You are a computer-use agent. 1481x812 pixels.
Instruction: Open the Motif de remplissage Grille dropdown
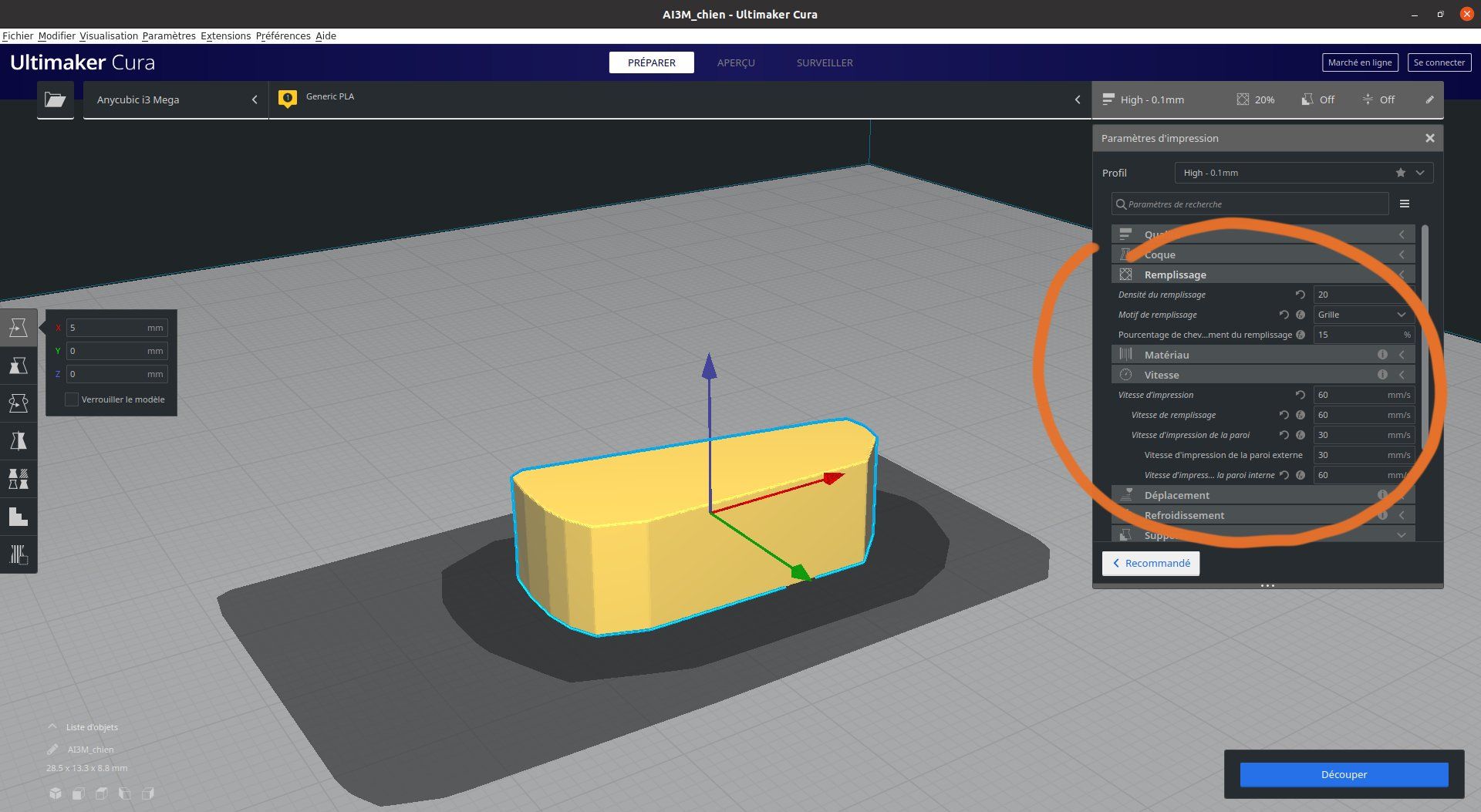tap(1364, 315)
